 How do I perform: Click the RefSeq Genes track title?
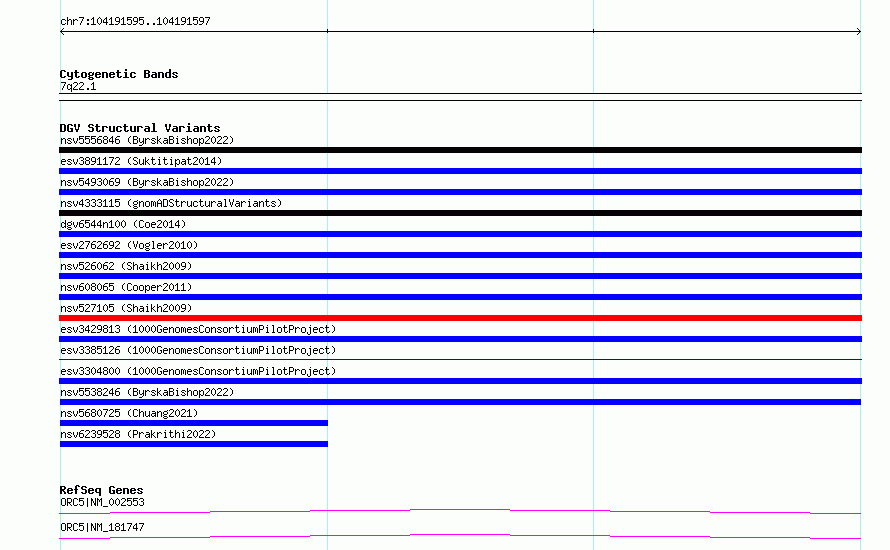(x=101, y=490)
